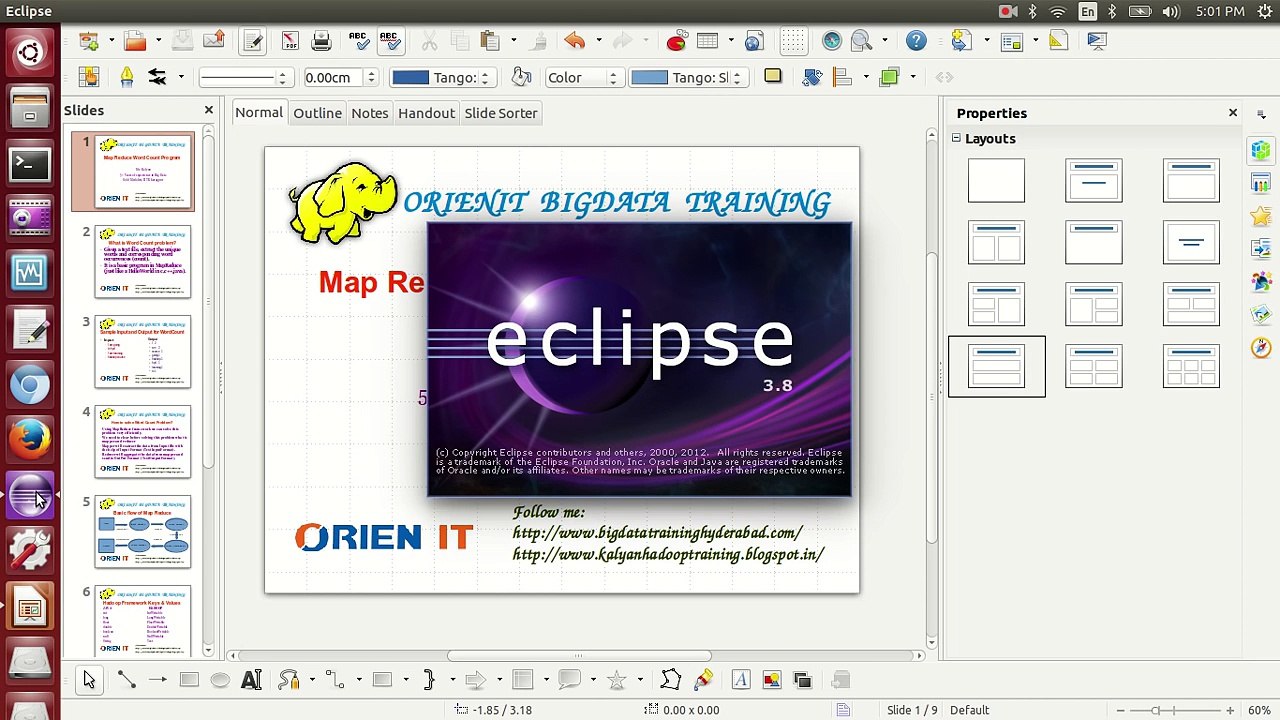
Task: Open sidebar Gallery star icon
Action: point(1260,216)
